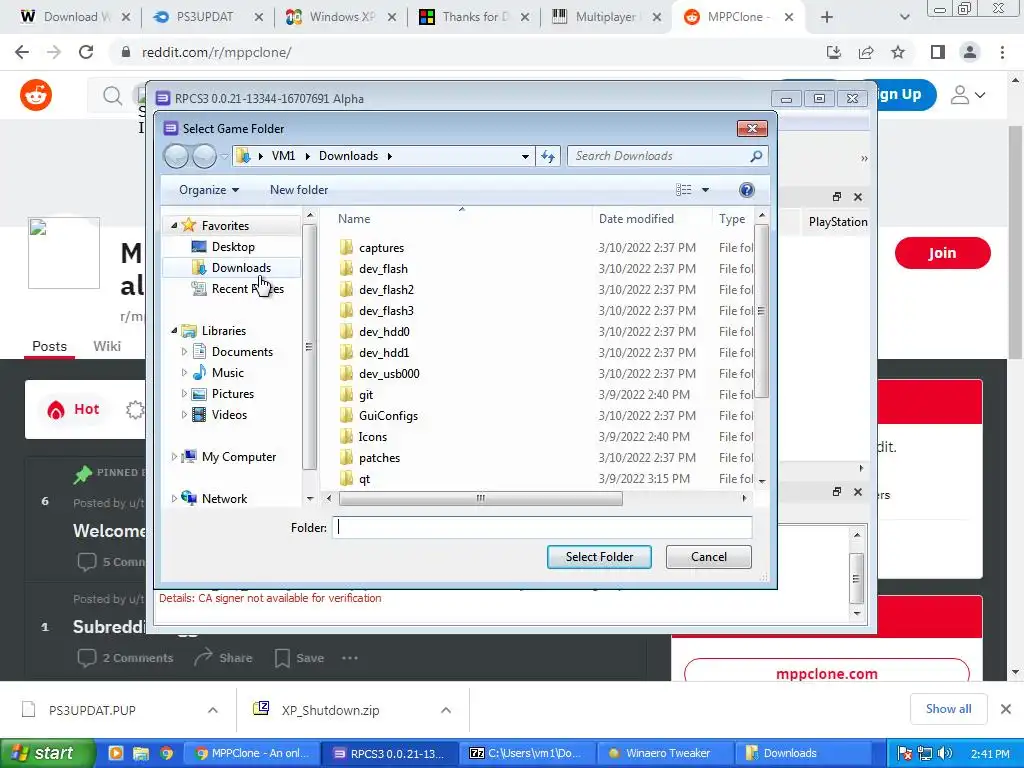
Task: Reload the Reddit page in Chrome
Action: pyautogui.click(x=86, y=52)
